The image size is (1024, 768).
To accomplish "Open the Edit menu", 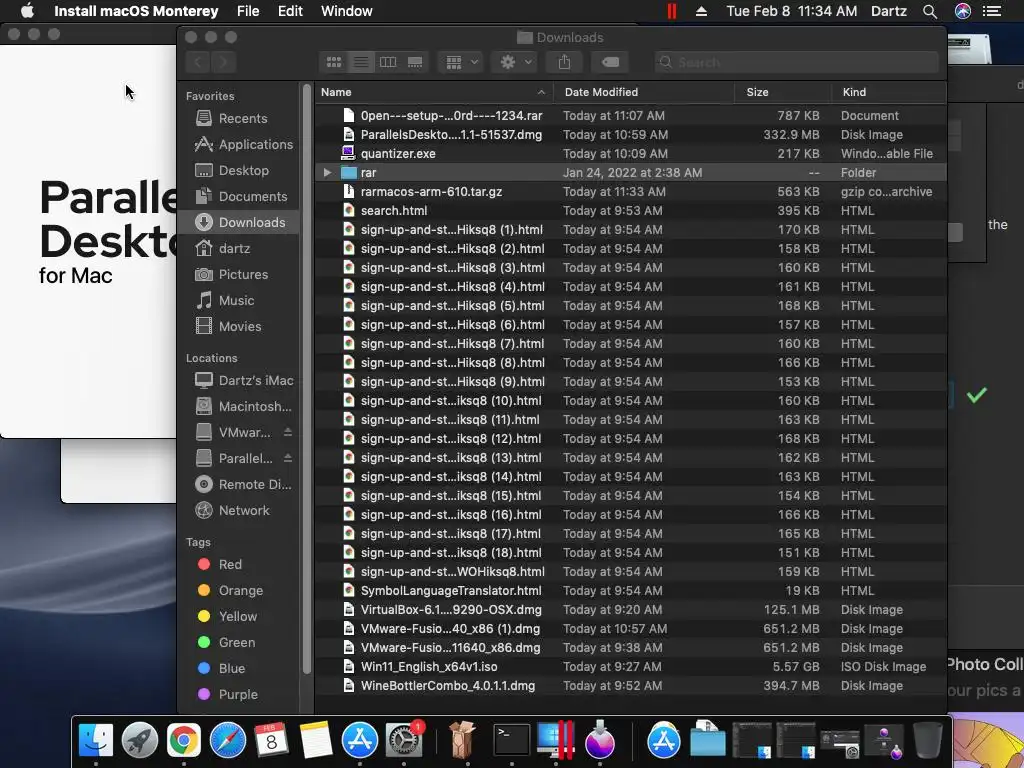I will pos(290,11).
